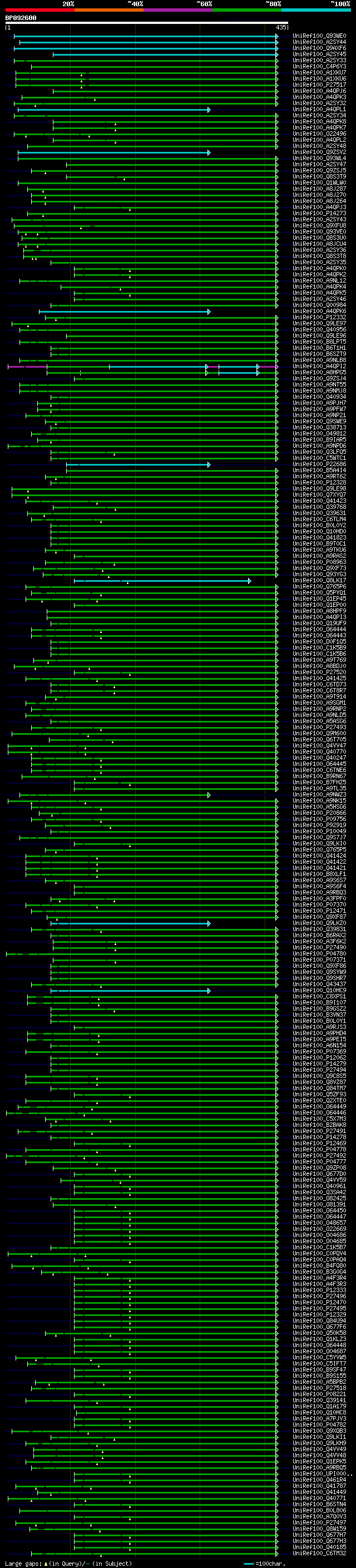Click the label UniRef100_Q461R4
This screenshot has width=356, height=1568.
pyautogui.click(x=319, y=1480)
